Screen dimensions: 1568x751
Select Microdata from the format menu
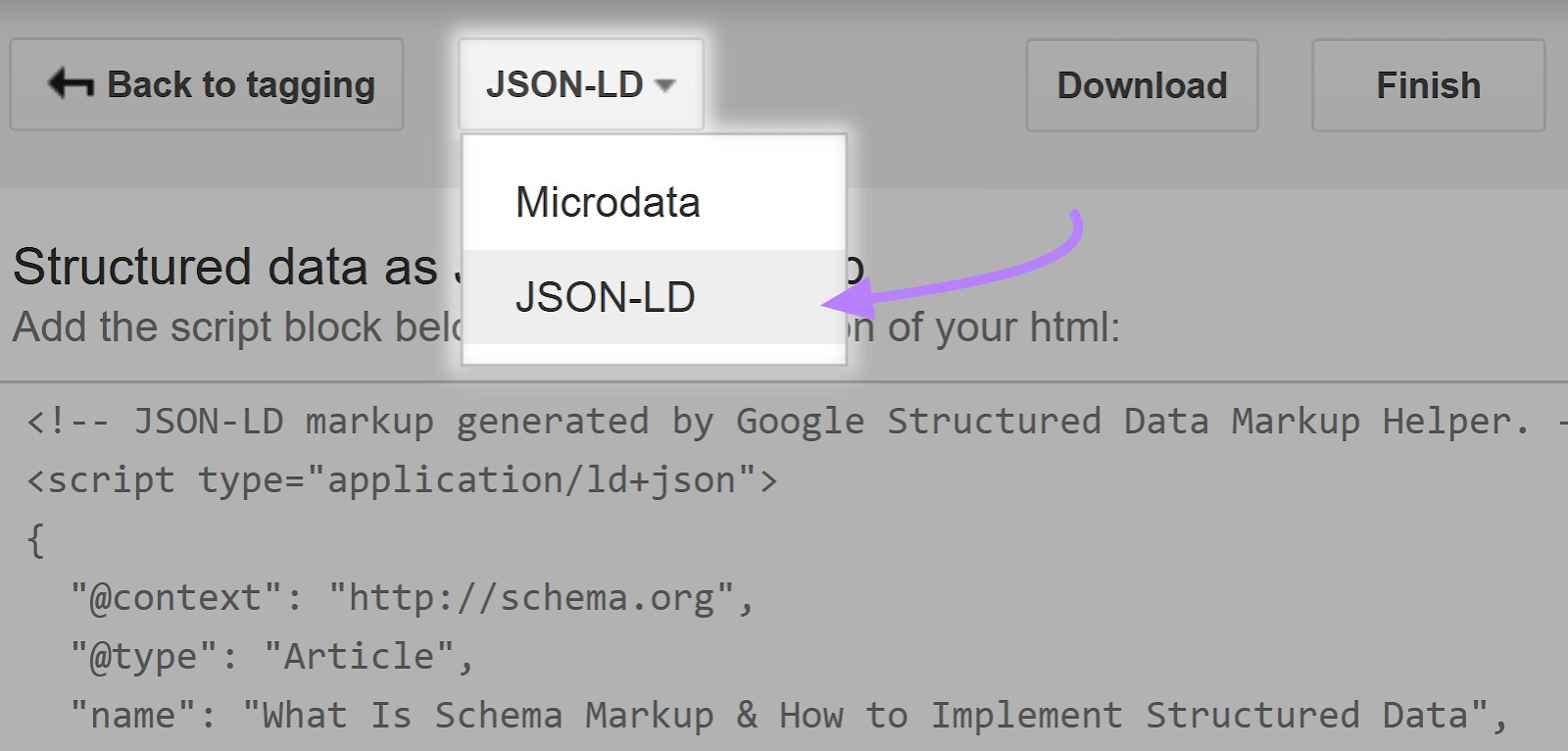tap(608, 203)
